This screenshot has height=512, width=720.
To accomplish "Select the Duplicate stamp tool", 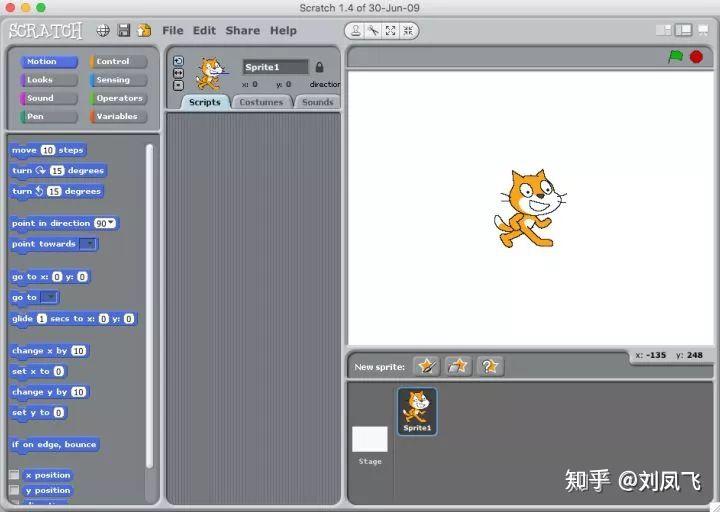I will (x=355, y=31).
